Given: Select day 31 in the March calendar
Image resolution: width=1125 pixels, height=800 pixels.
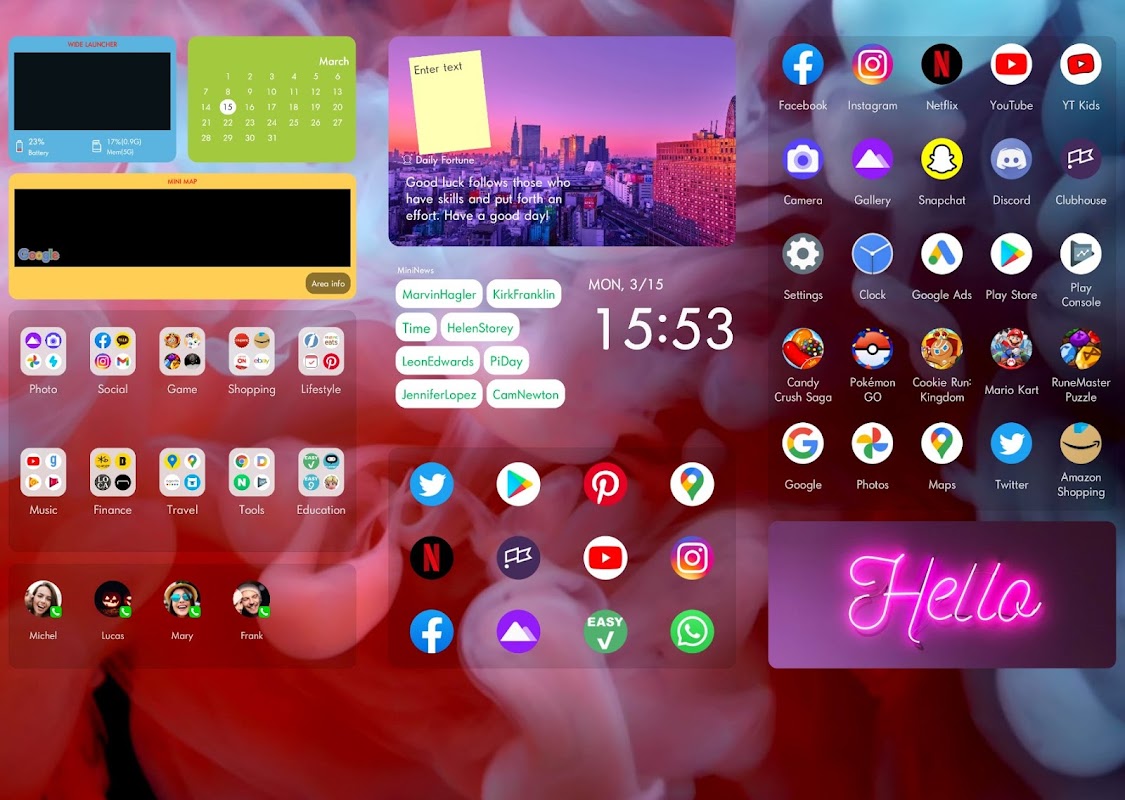Looking at the screenshot, I should 271,138.
